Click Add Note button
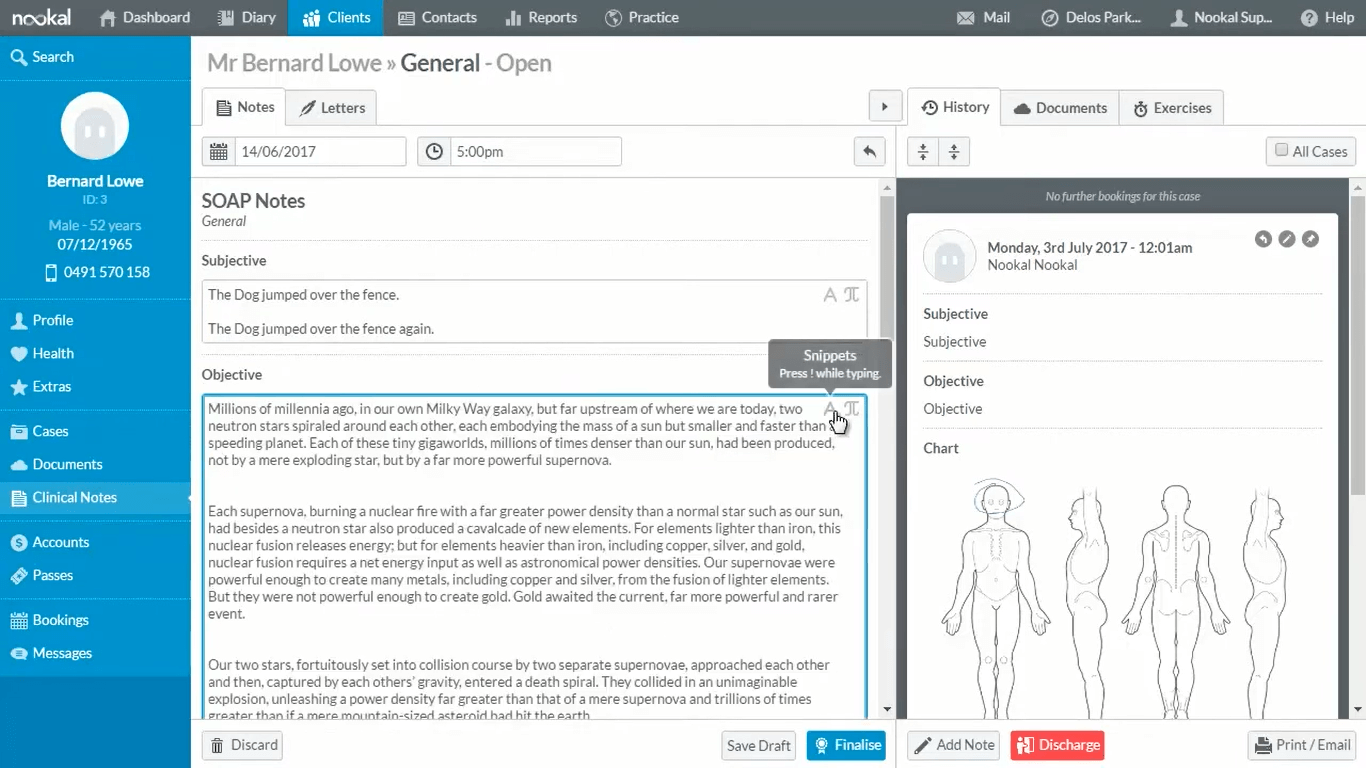This screenshot has width=1366, height=768. 953,745
